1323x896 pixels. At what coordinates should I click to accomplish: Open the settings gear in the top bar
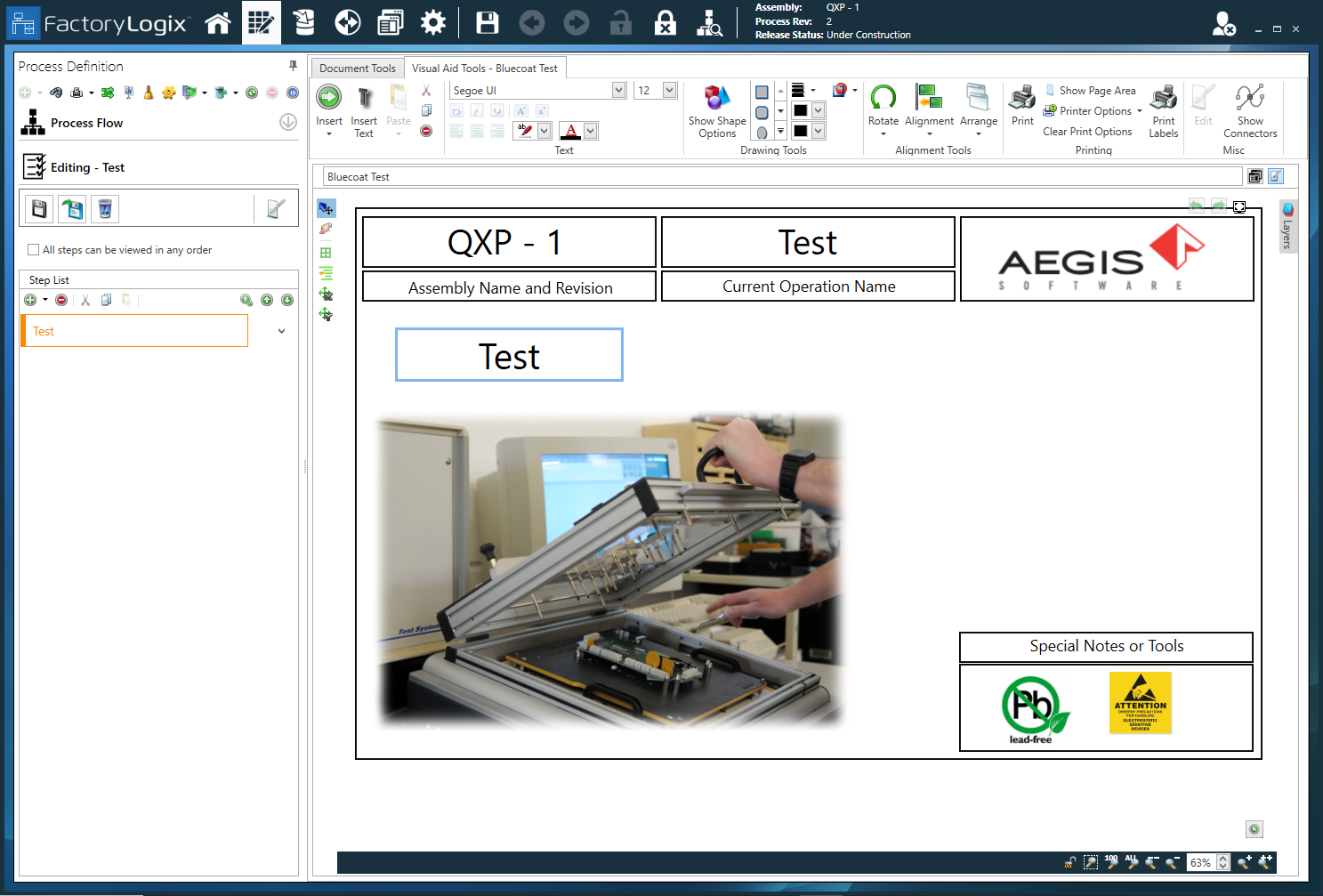click(433, 23)
